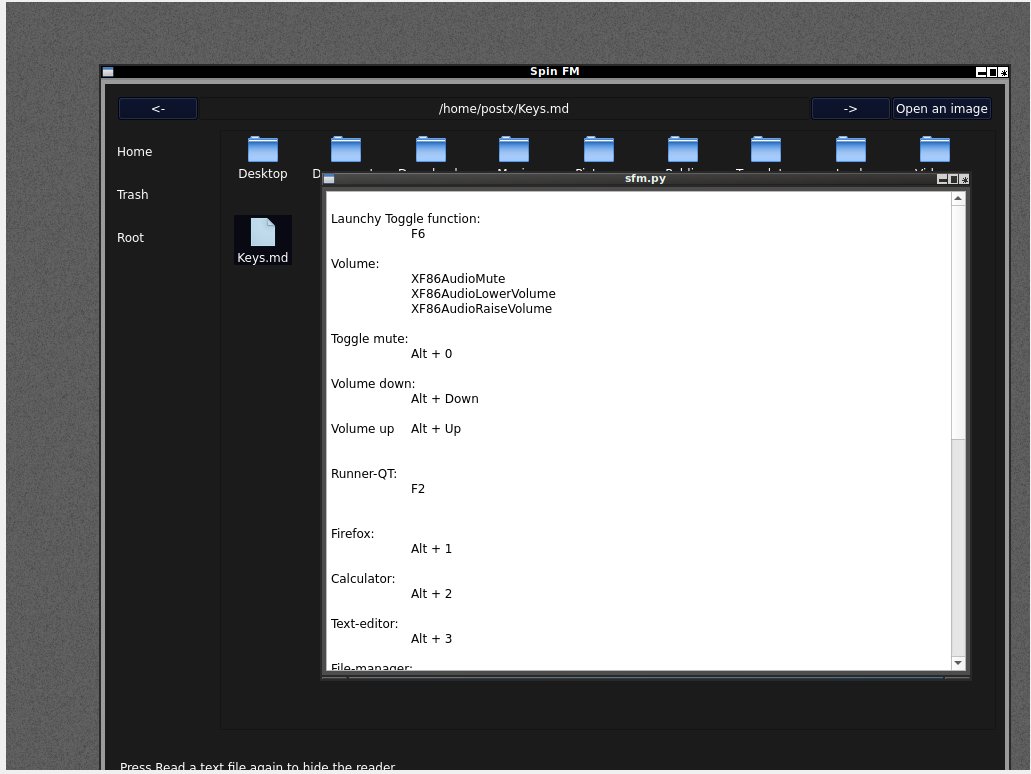Click the reader's vertical scrollbar thumb
The width and height of the screenshot is (1031, 774).
[958, 322]
